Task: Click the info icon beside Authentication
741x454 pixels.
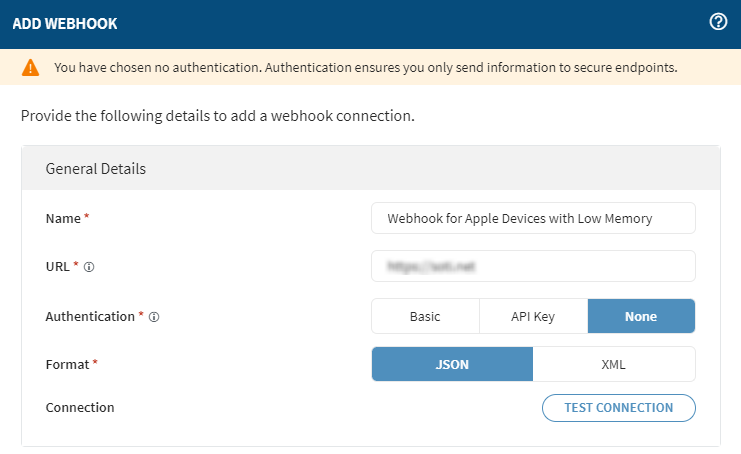Action: 155,317
